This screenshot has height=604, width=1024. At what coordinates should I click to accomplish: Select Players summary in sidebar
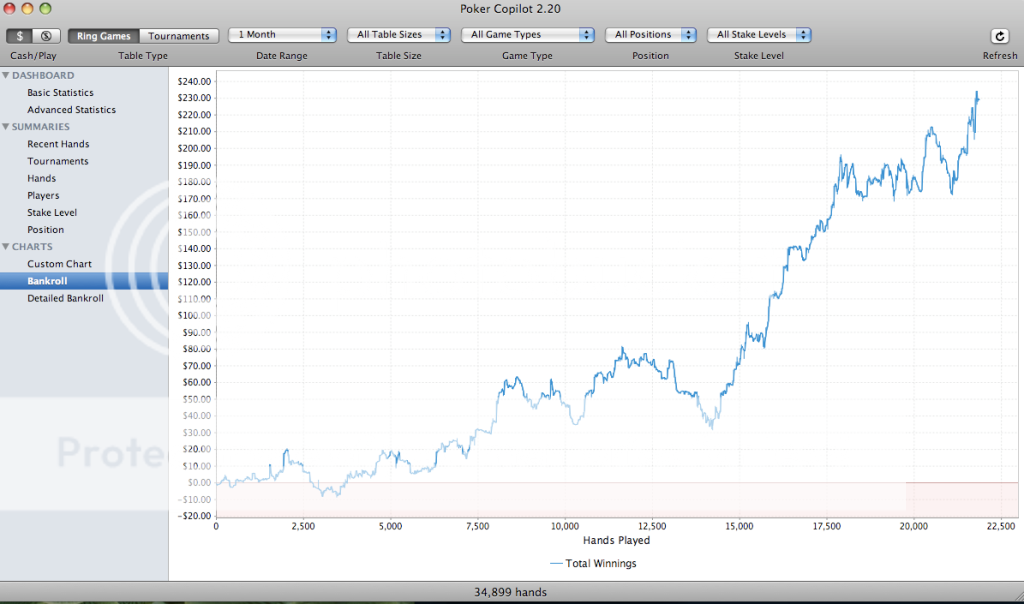[x=43, y=195]
